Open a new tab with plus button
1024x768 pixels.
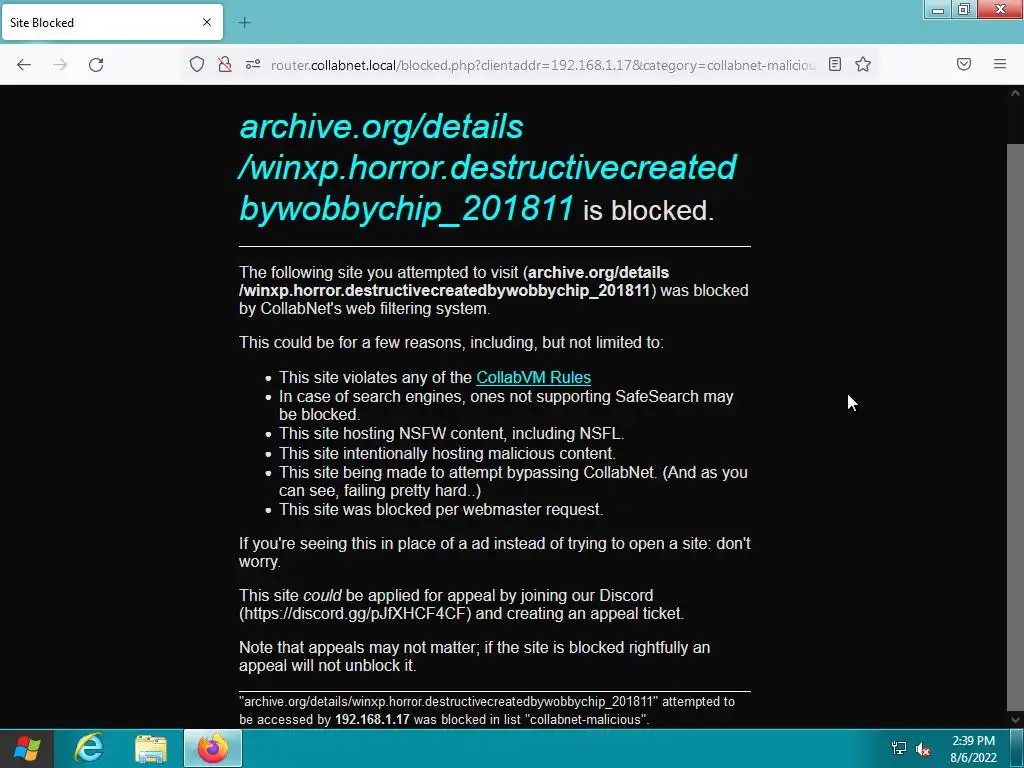click(244, 23)
